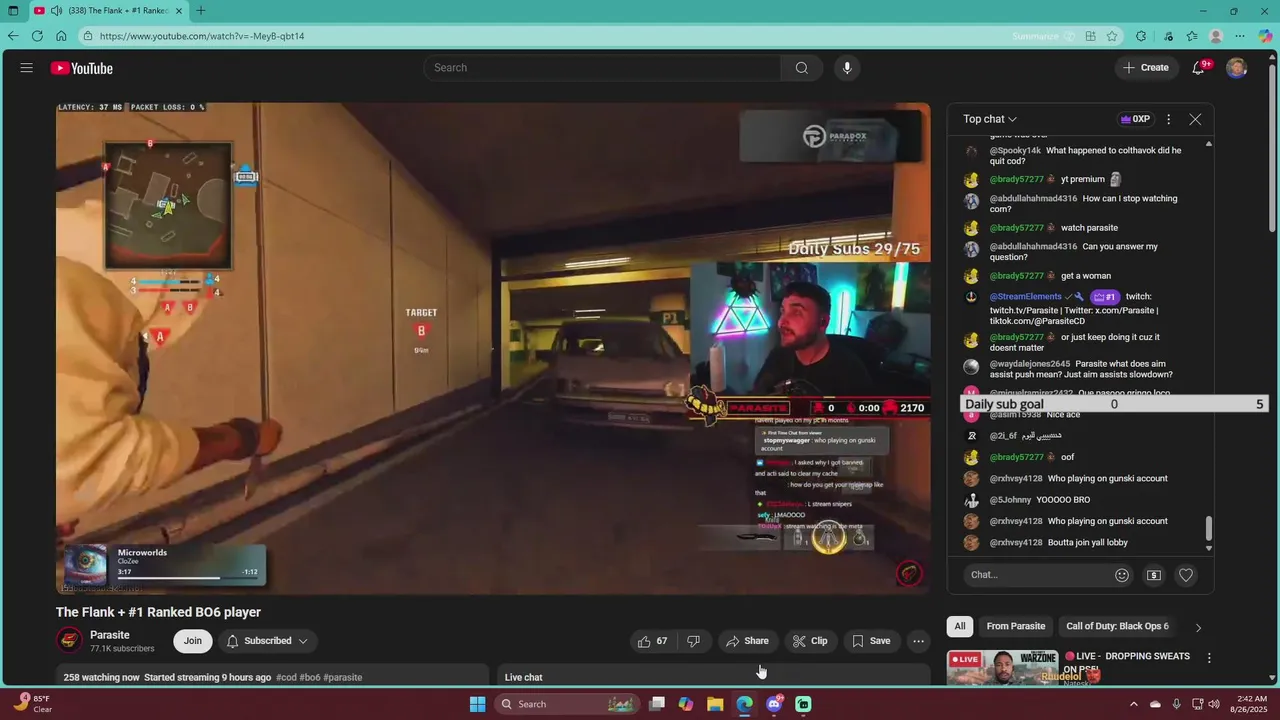This screenshot has height=720, width=1280.
Task: Open the #cod hashtag link
Action: point(286,677)
